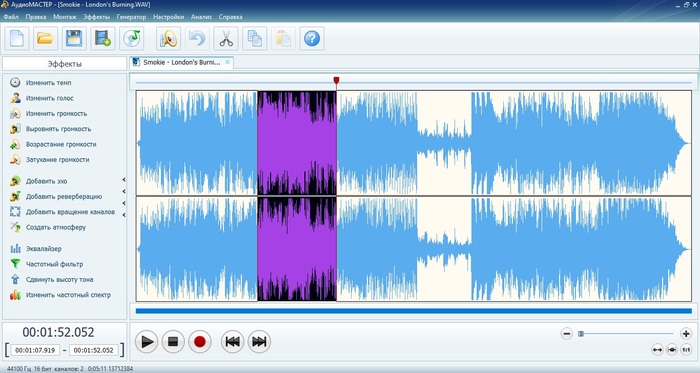700x373 pixels.
Task: Close the Smokie - London's Burning tab
Action: click(227, 62)
